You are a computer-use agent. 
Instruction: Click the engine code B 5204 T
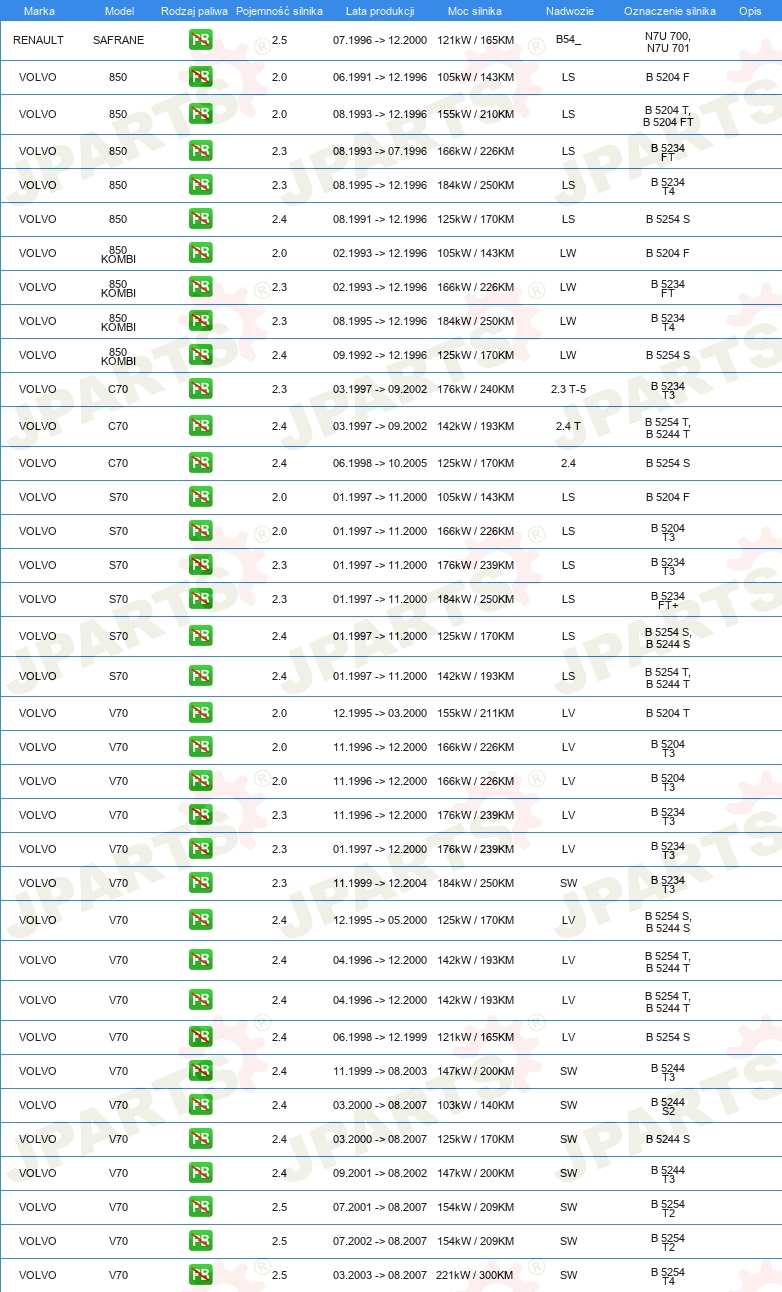coord(668,713)
